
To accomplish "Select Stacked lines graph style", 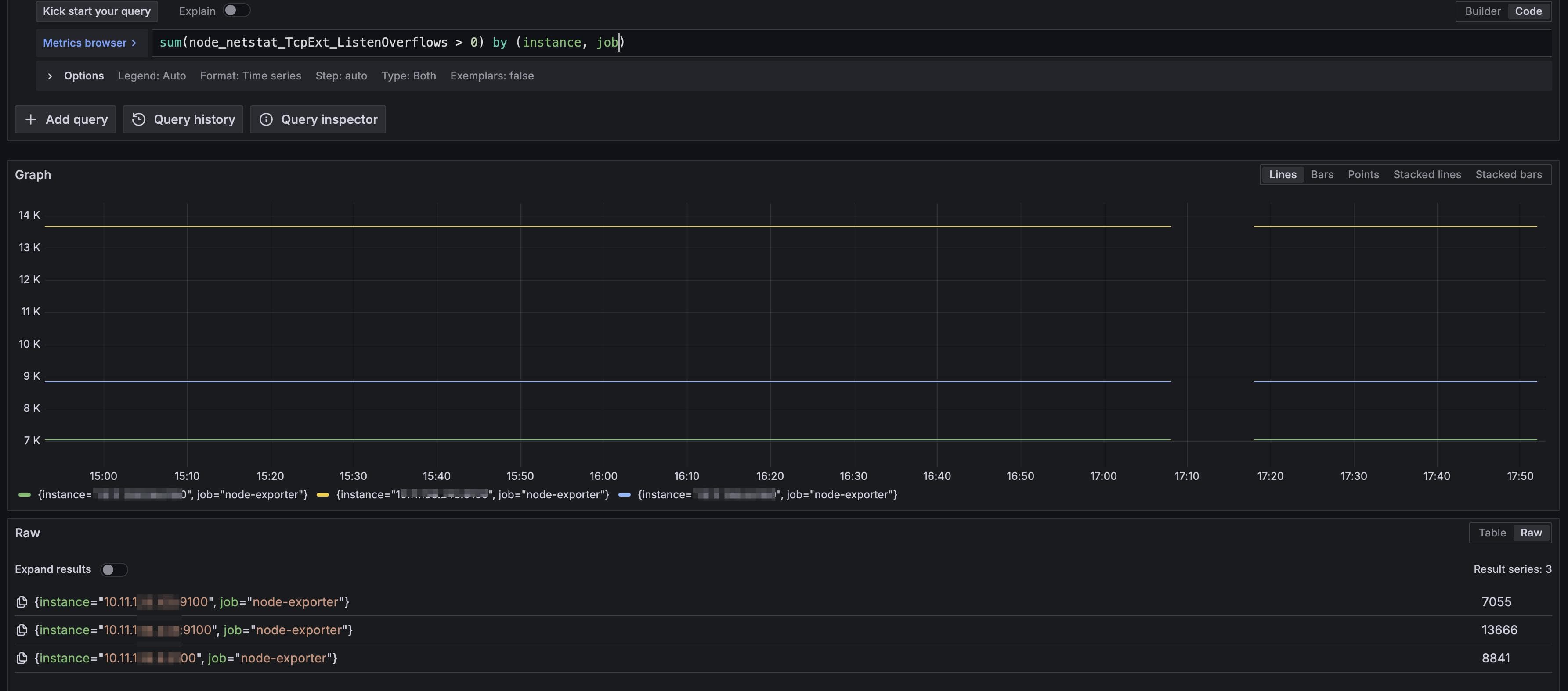I will (x=1427, y=175).
